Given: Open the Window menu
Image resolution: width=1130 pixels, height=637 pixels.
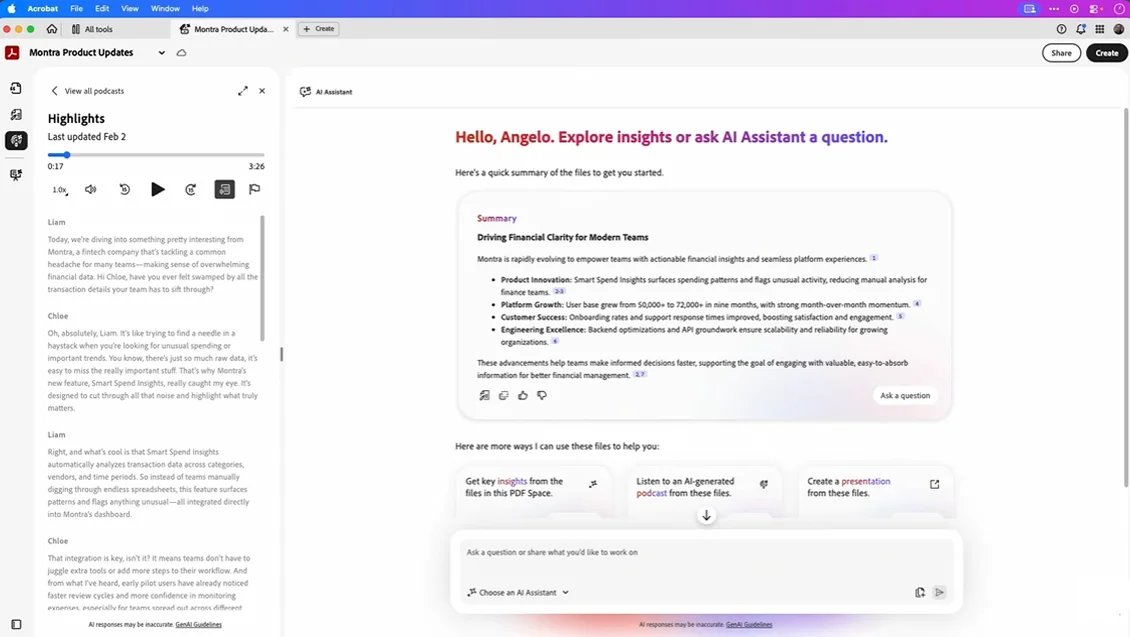Looking at the screenshot, I should coord(165,9).
